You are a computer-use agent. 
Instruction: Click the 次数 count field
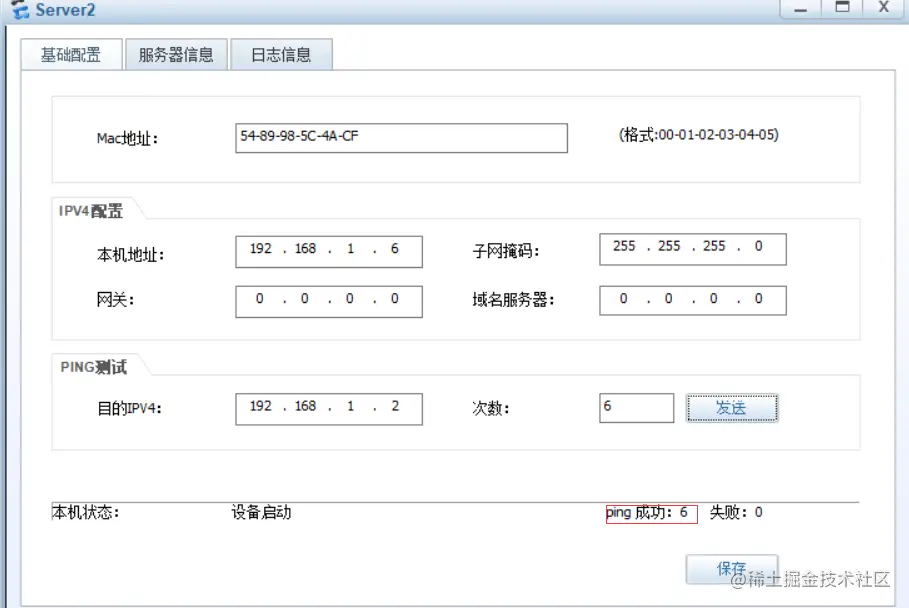(637, 408)
